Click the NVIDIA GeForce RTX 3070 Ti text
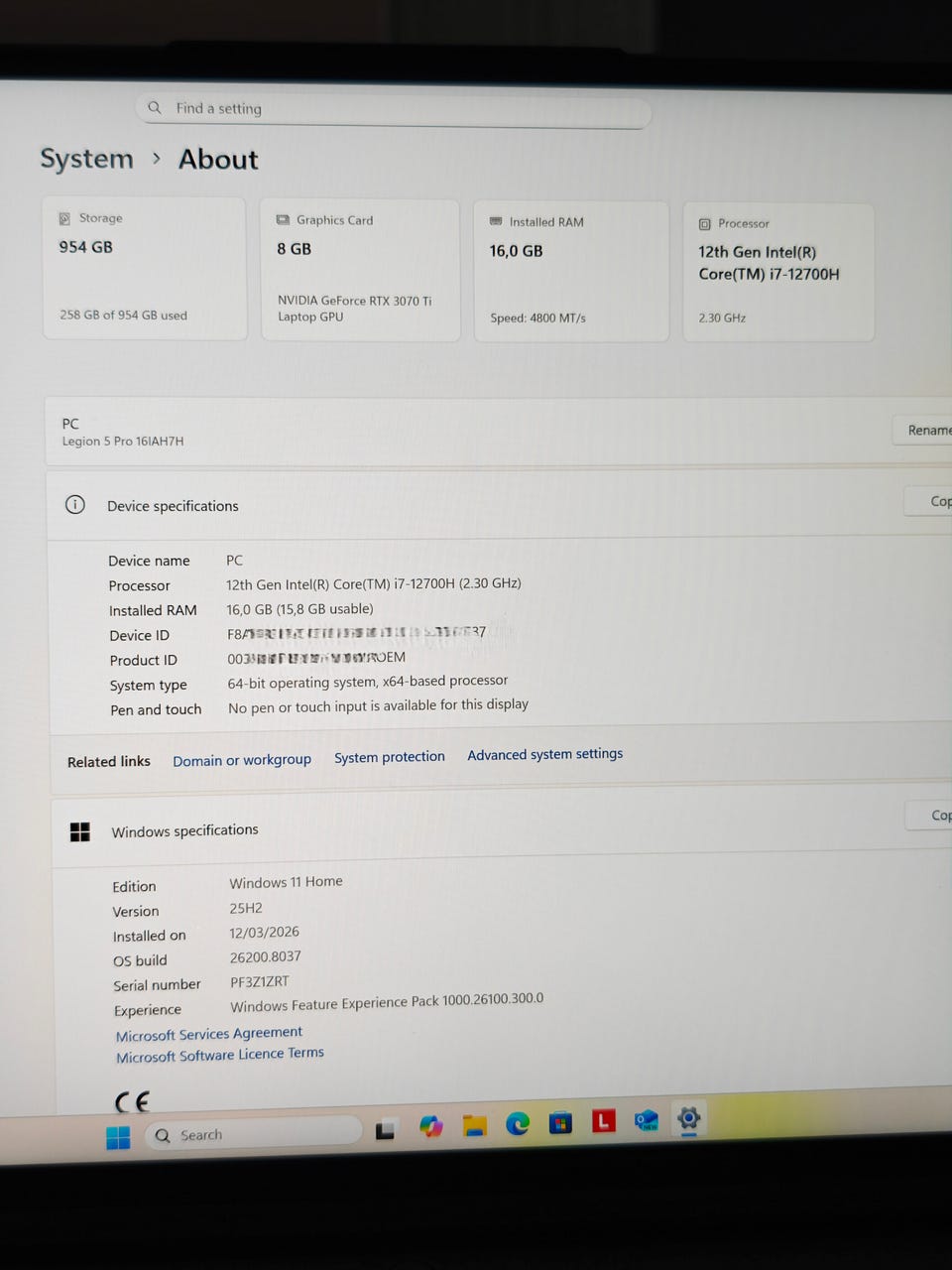Image resolution: width=952 pixels, height=1270 pixels. point(355,300)
